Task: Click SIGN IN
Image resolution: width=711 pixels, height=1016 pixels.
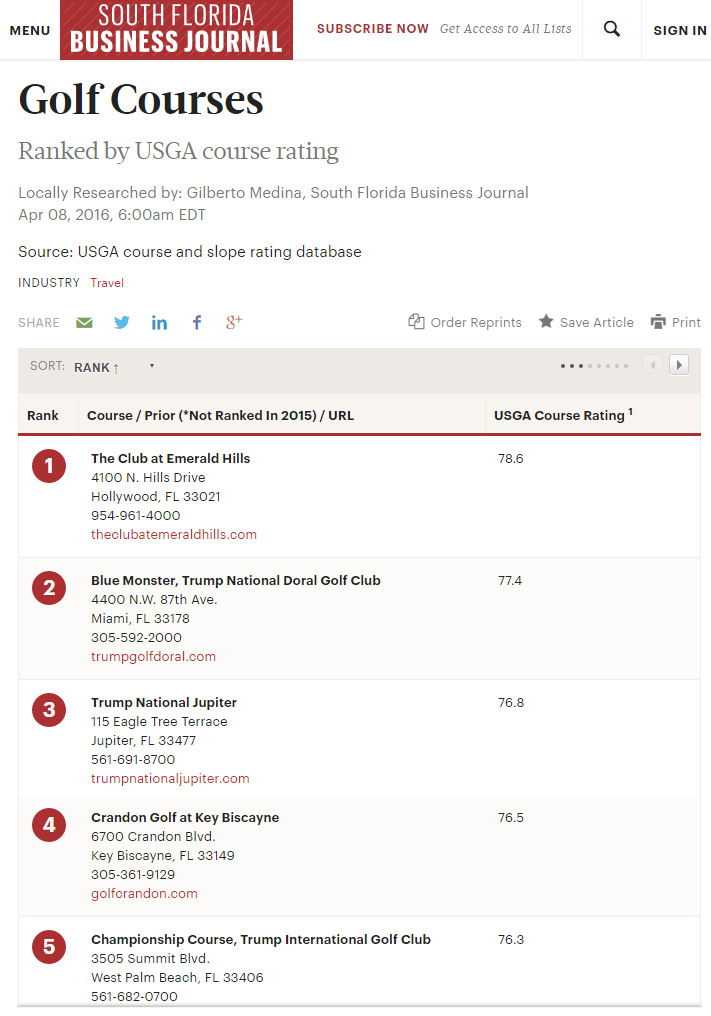Action: point(680,30)
